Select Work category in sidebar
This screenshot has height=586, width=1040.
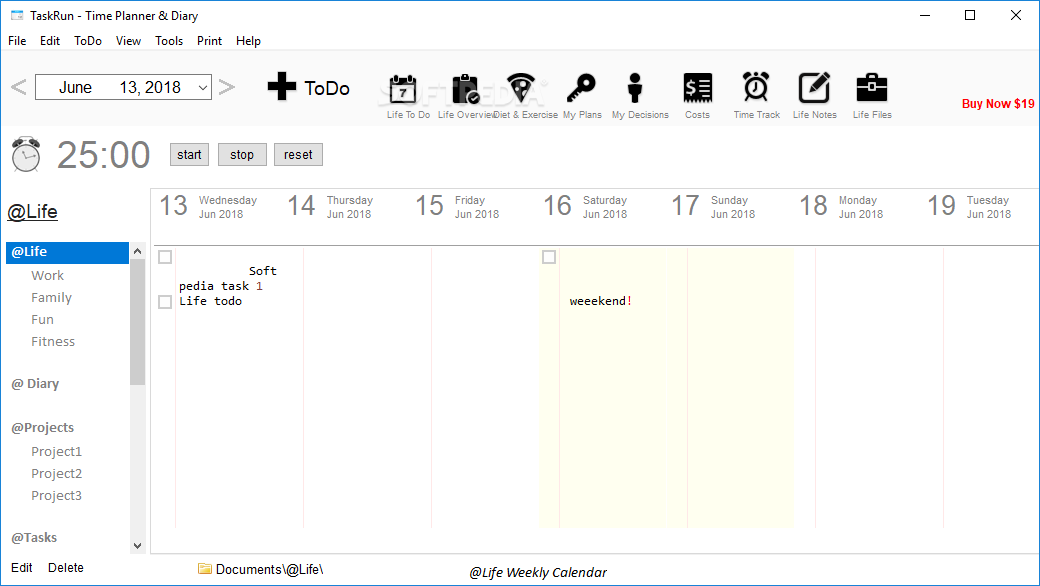[47, 275]
